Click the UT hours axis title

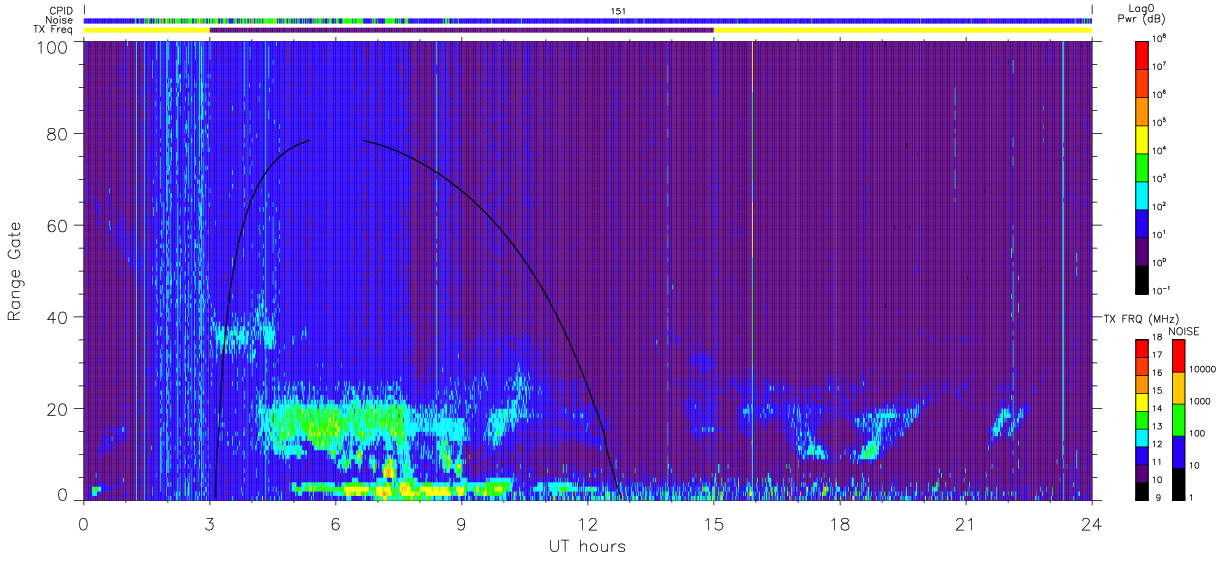[x=587, y=545]
